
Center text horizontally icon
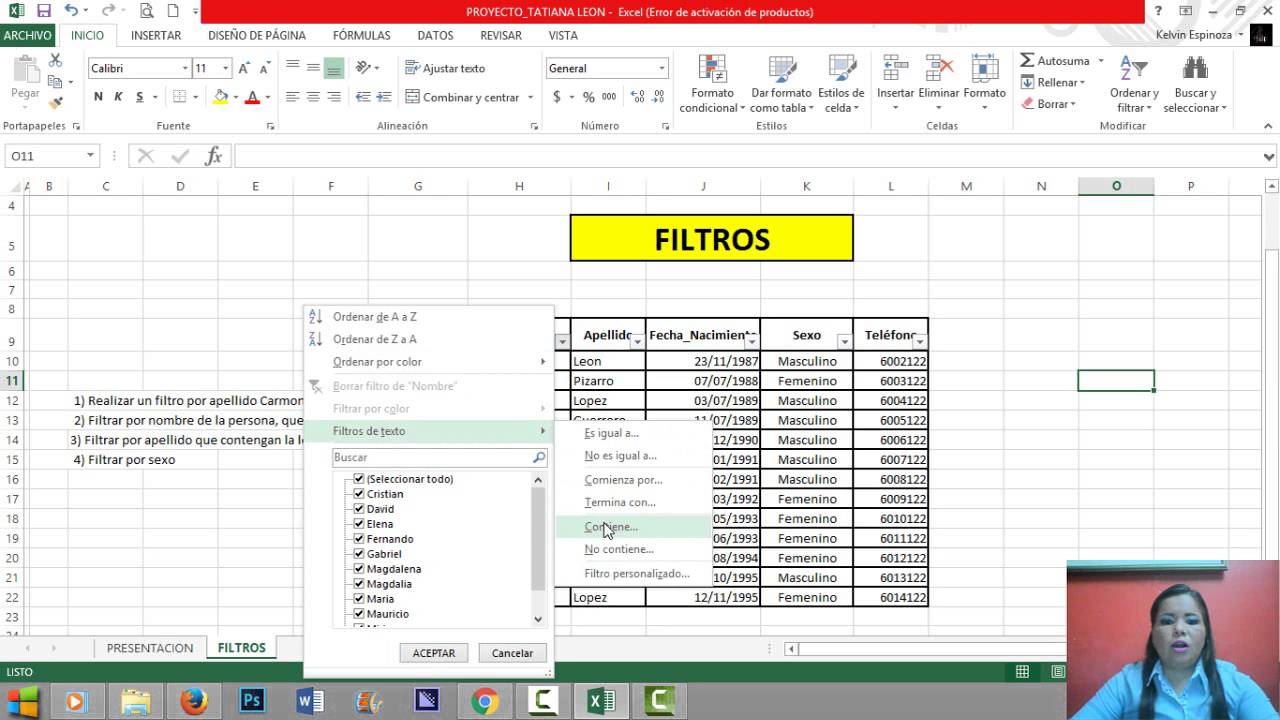313,97
